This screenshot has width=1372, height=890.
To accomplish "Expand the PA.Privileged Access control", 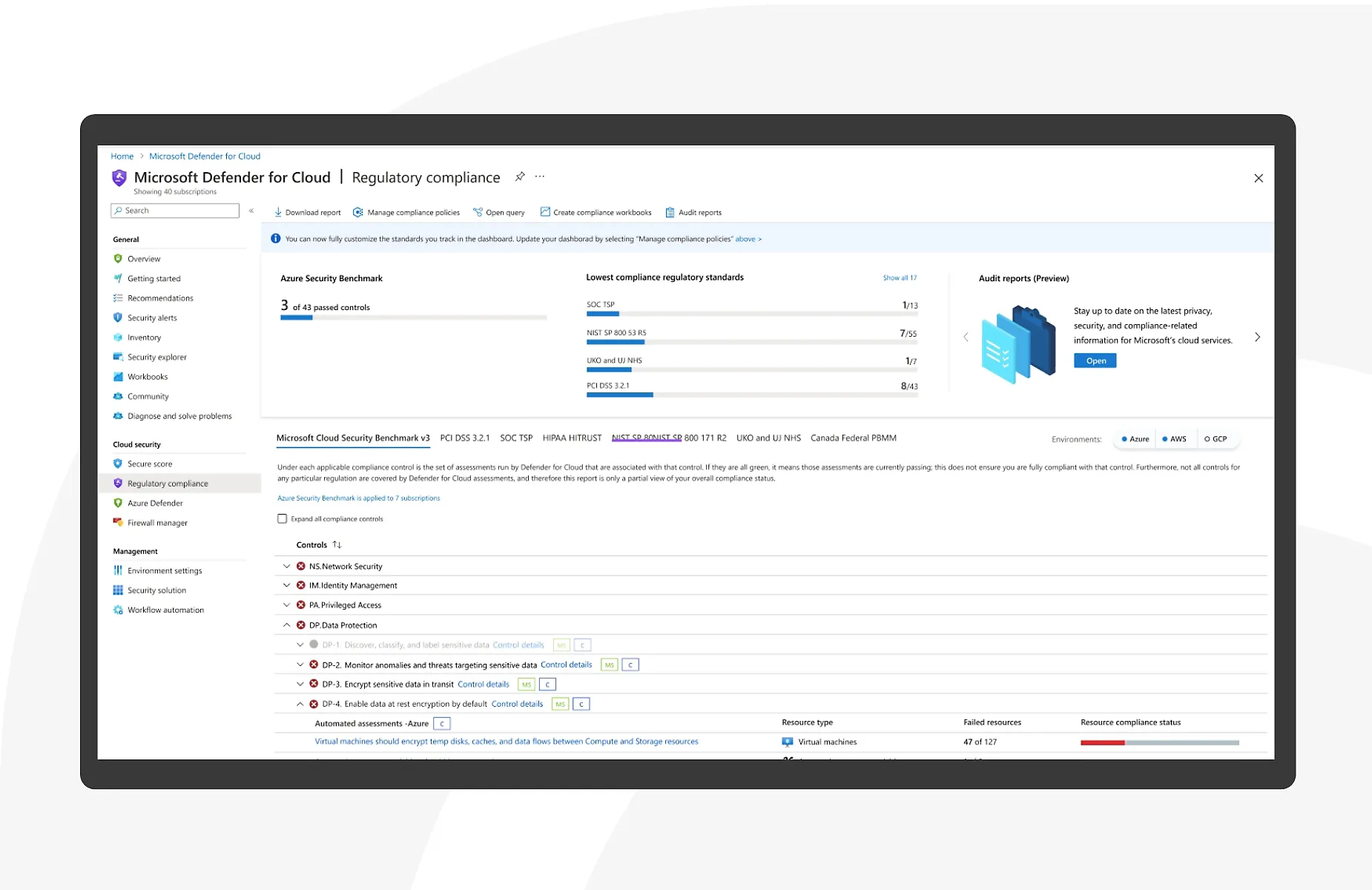I will (x=287, y=604).
